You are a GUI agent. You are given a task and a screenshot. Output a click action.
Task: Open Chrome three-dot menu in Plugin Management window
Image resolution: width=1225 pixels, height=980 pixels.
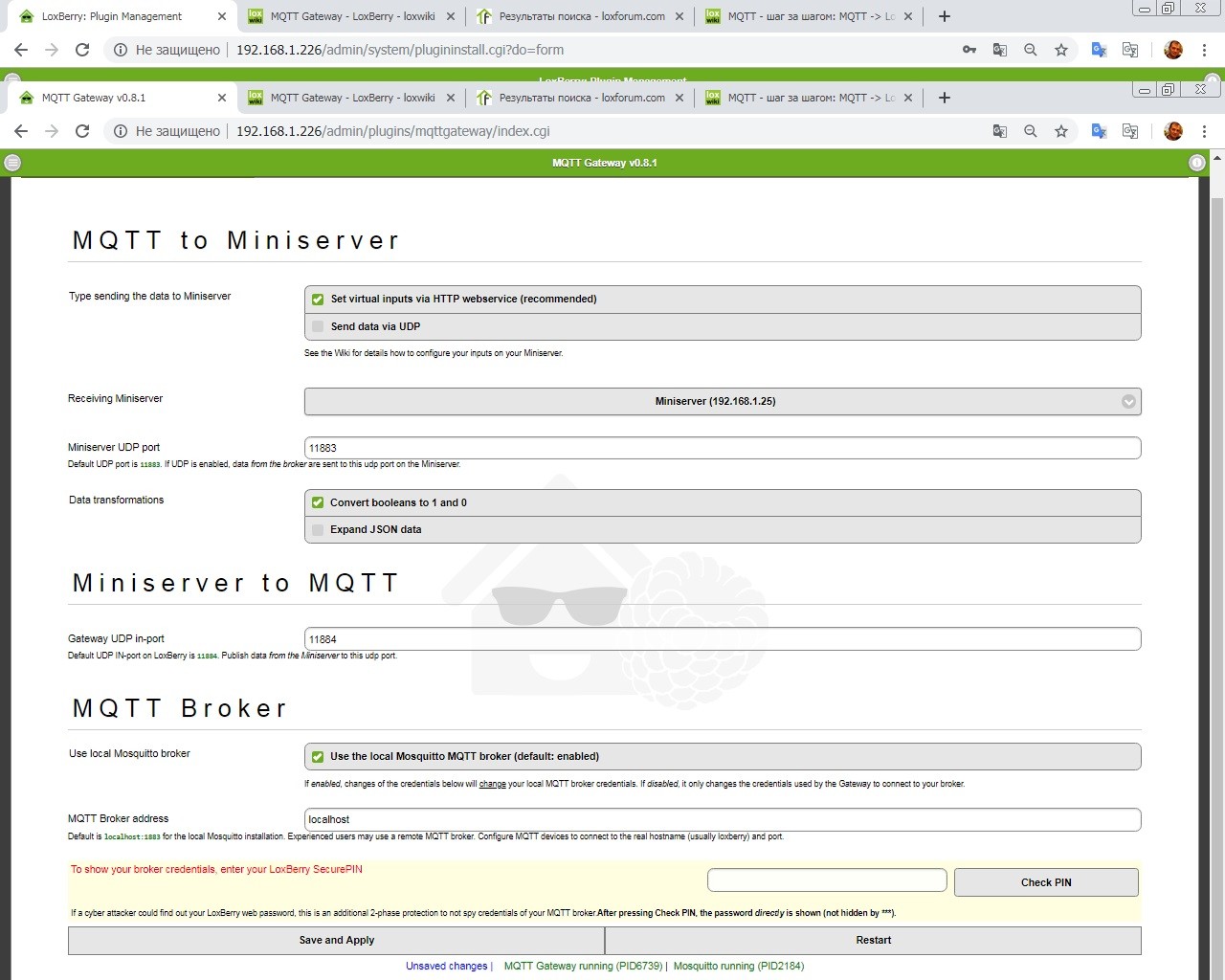[1204, 50]
